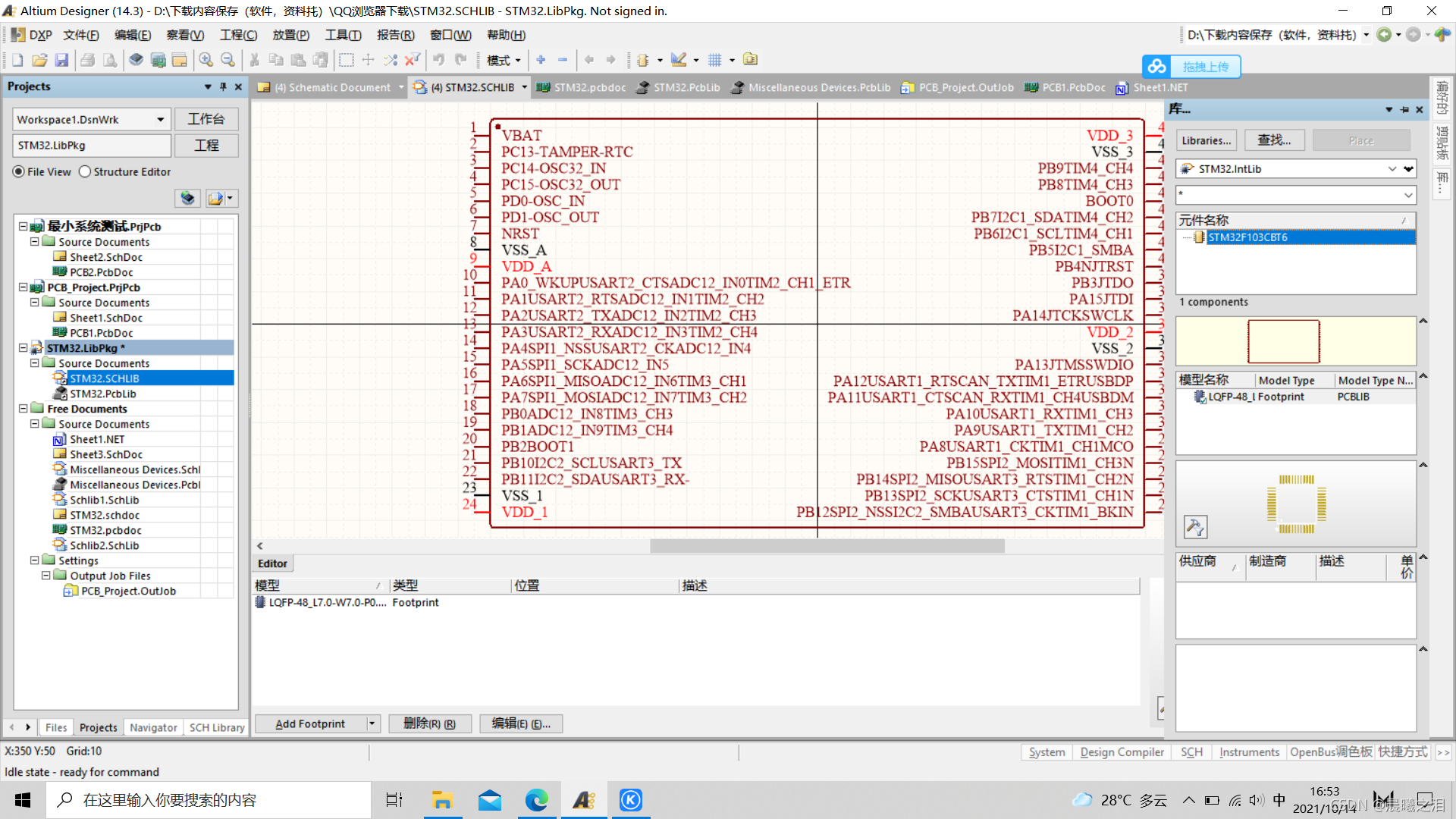The image size is (1456, 819).
Task: Click the 编辑(E) button below the model list
Action: pos(521,723)
